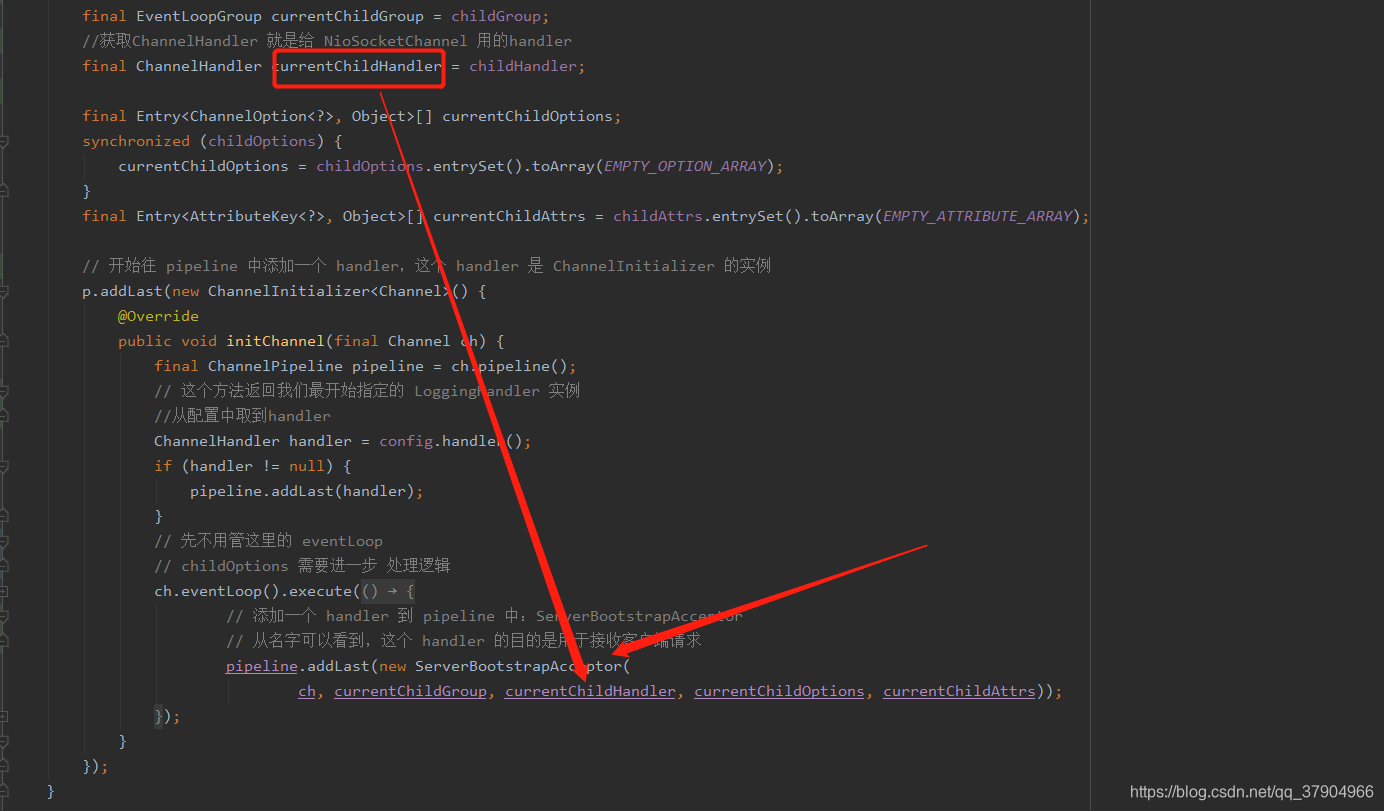Click 'childGroup' at the end of the first line
Screen dimensions: 1384x811
click(x=498, y=16)
